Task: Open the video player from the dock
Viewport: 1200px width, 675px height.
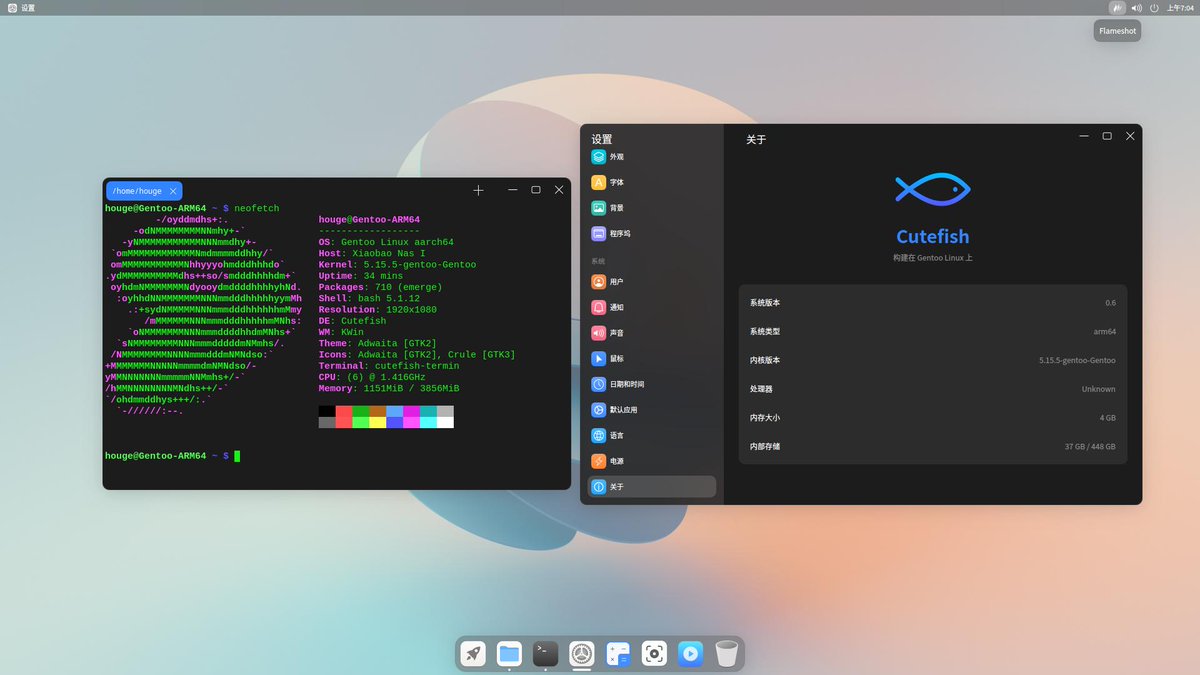Action: tap(690, 653)
